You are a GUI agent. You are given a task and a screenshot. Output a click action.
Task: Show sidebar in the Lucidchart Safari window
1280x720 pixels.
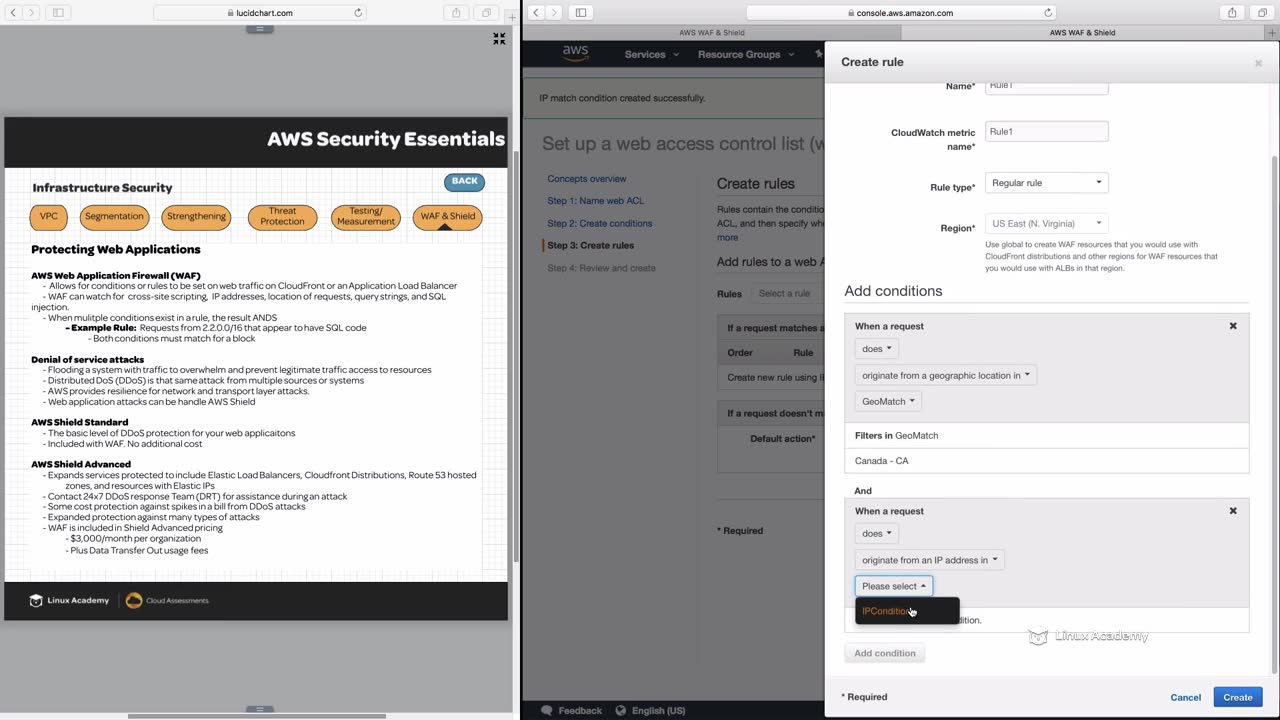(x=58, y=12)
